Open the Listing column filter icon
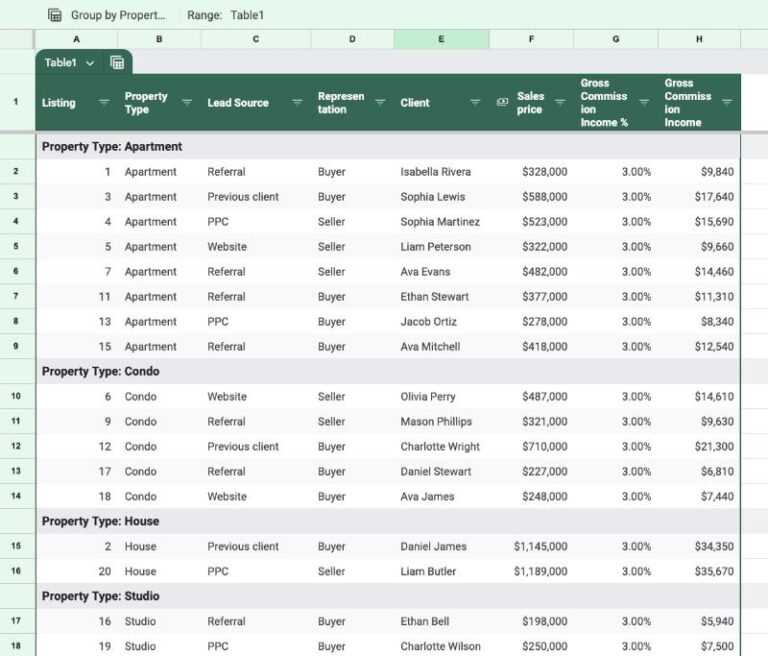768x656 pixels. [x=104, y=103]
